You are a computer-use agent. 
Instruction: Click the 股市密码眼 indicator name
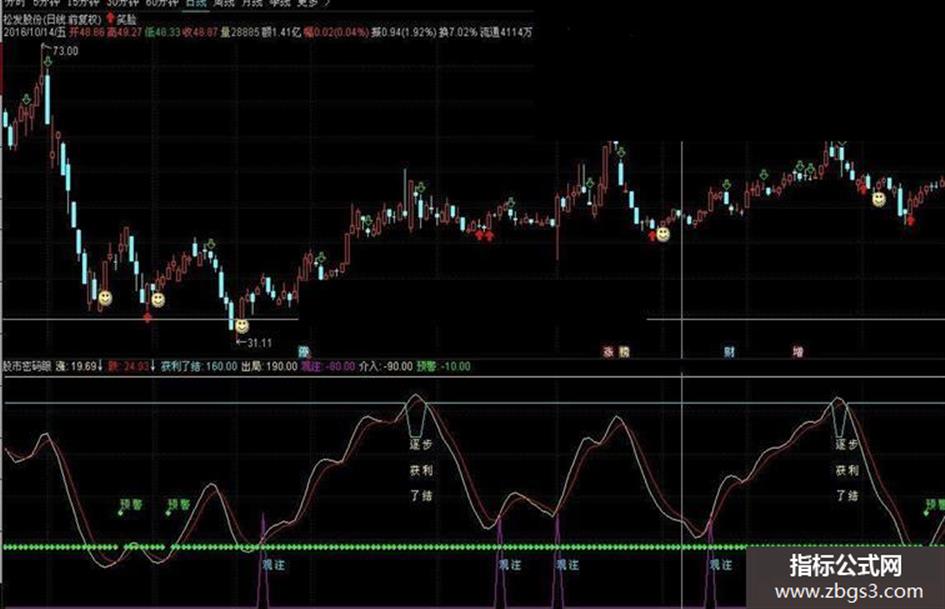27,366
